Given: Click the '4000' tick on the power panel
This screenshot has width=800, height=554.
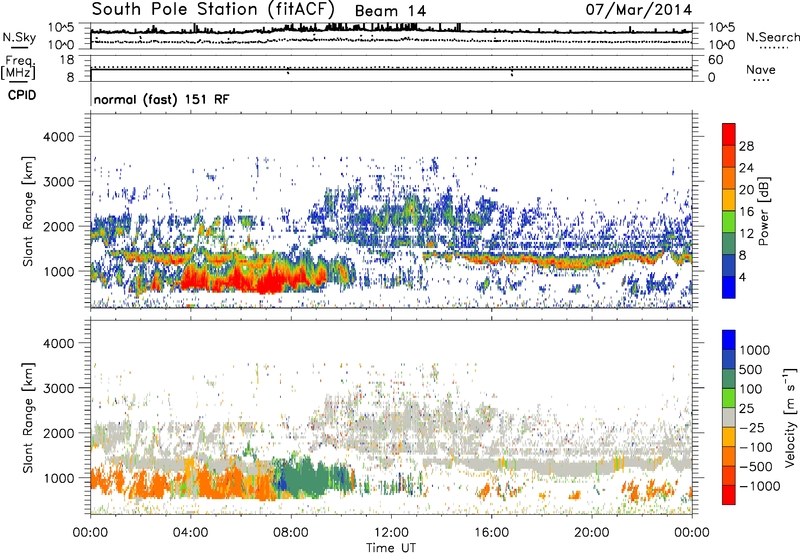Looking at the screenshot, I should click(x=58, y=137).
